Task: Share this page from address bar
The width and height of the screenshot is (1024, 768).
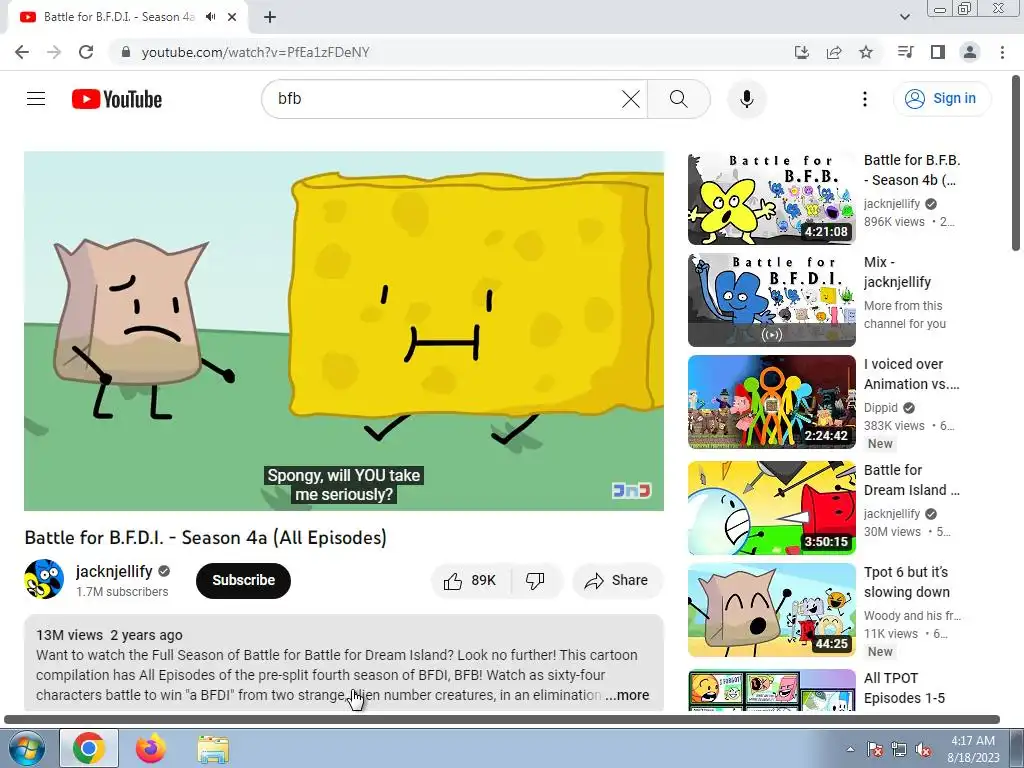Action: pyautogui.click(x=834, y=52)
